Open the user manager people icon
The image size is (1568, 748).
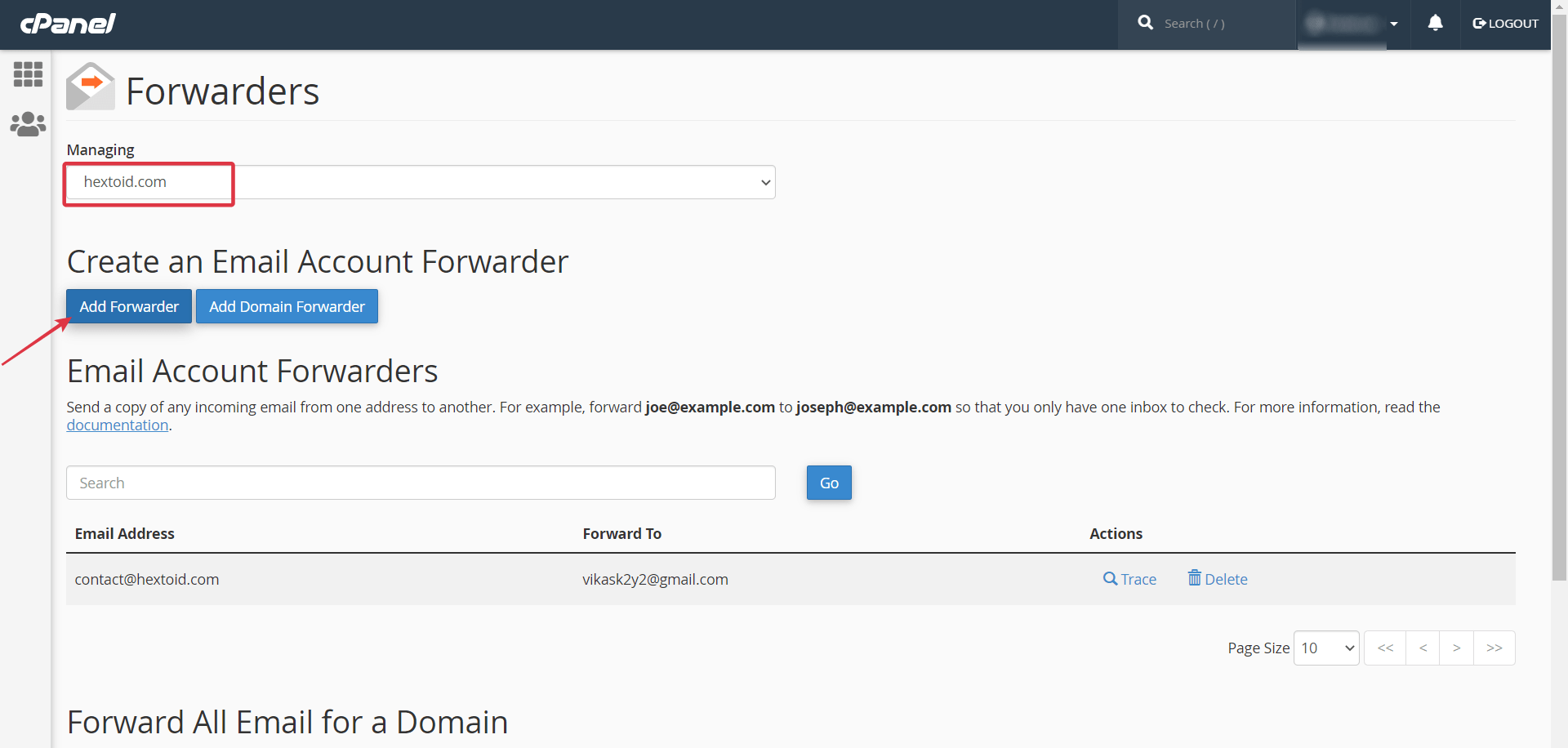pyautogui.click(x=28, y=124)
